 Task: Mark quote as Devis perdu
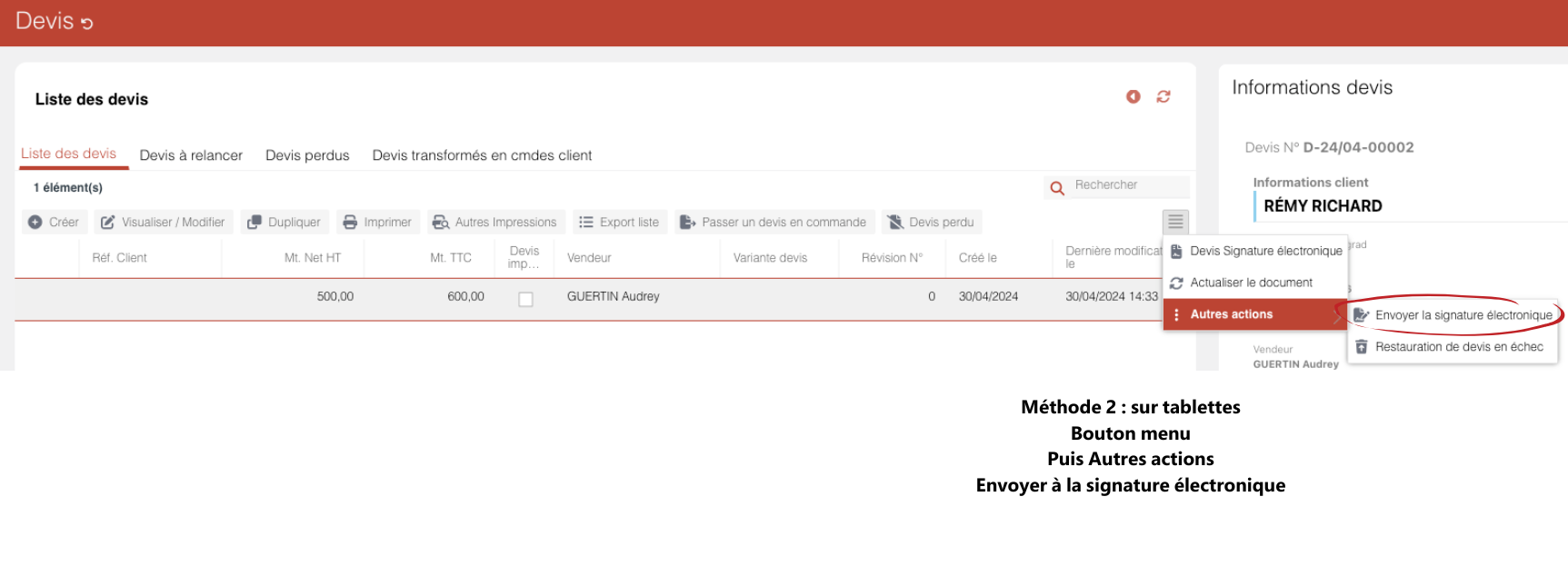[x=932, y=222]
